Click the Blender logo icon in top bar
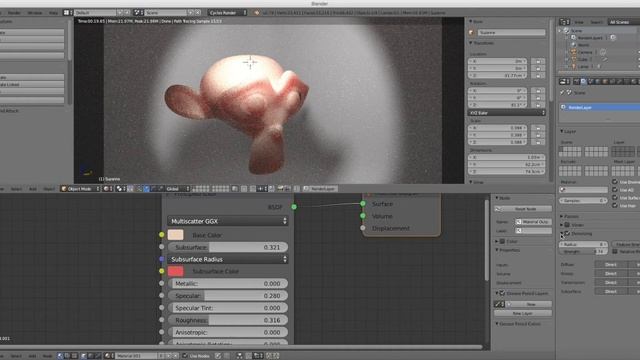 coord(257,13)
